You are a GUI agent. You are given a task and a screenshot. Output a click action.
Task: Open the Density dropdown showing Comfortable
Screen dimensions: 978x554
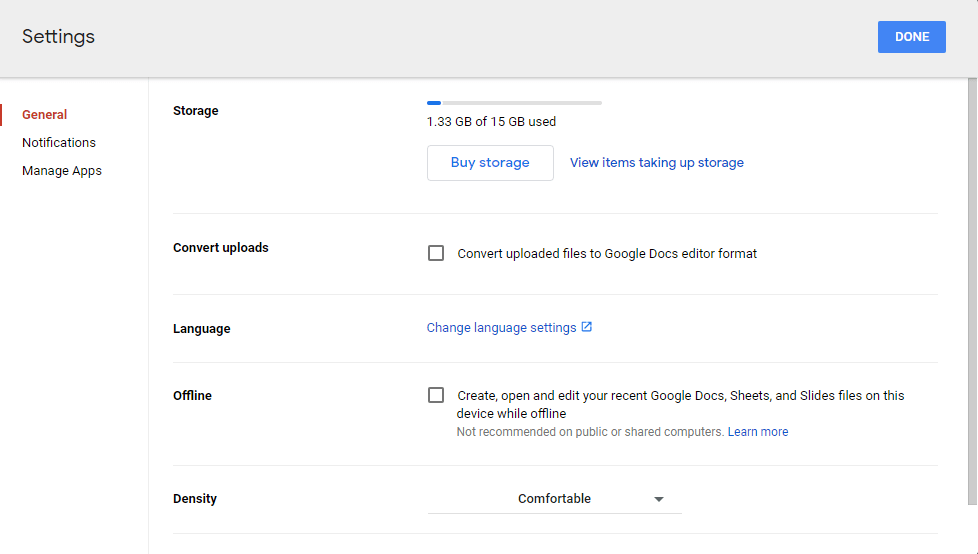tap(554, 499)
